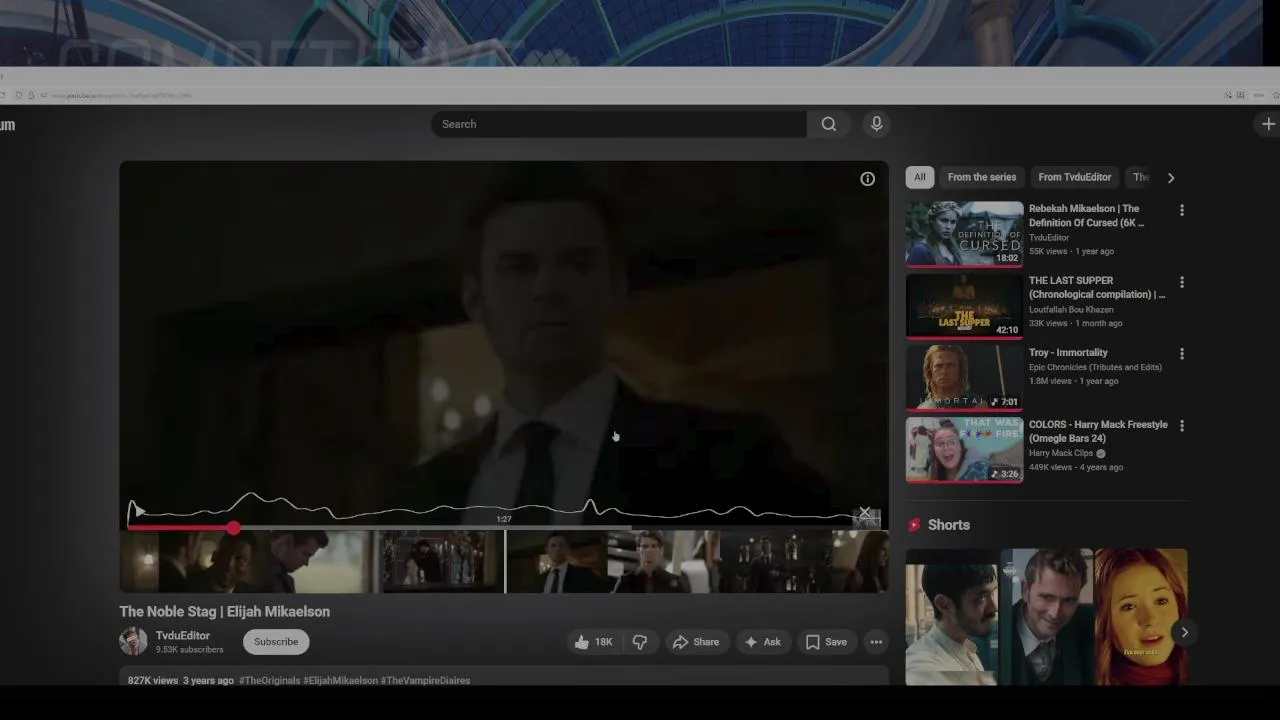This screenshot has height=720, width=1280.
Task: Open Loutfallah Bou Khazen channel
Action: [x=1071, y=310]
